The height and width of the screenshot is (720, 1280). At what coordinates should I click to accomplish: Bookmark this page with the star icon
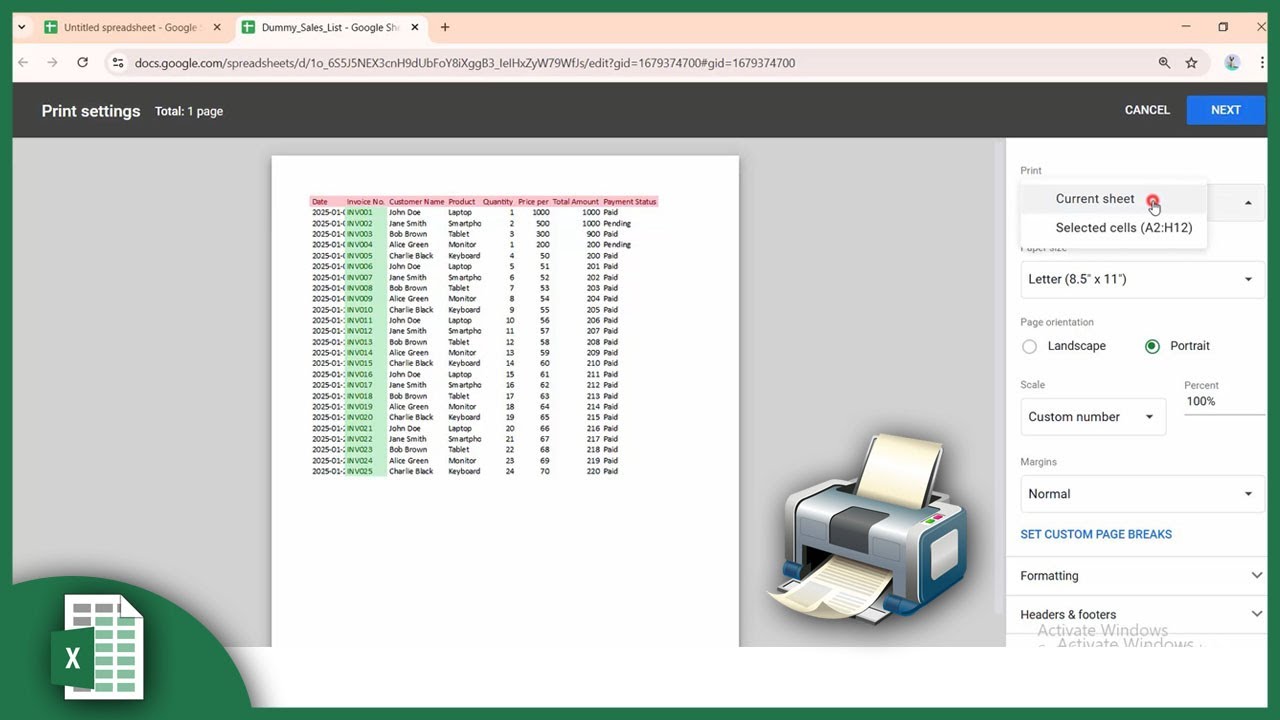pyautogui.click(x=1191, y=63)
